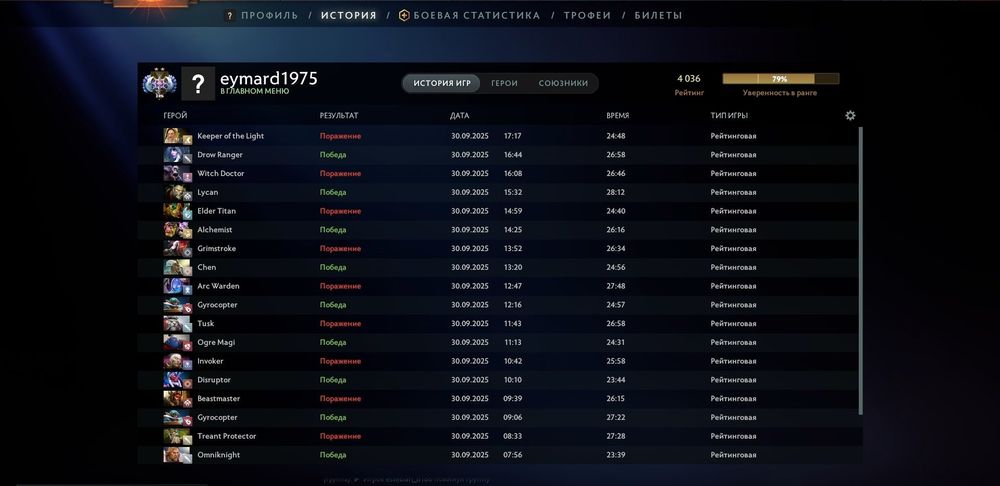
Task: Click Победа result in Lycan row
Action: click(333, 192)
